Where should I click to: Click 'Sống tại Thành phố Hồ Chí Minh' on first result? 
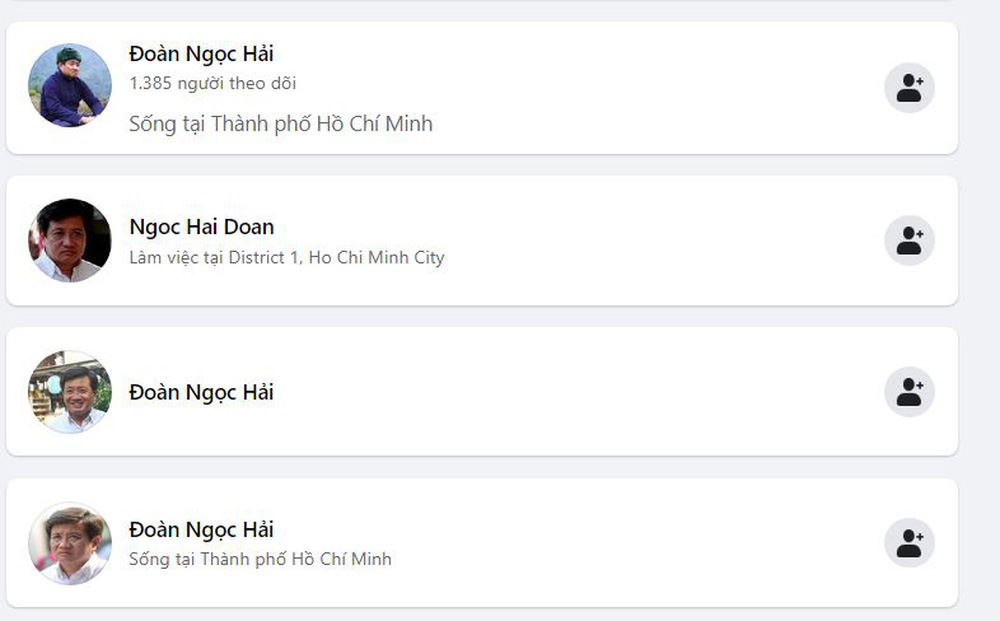[280, 123]
